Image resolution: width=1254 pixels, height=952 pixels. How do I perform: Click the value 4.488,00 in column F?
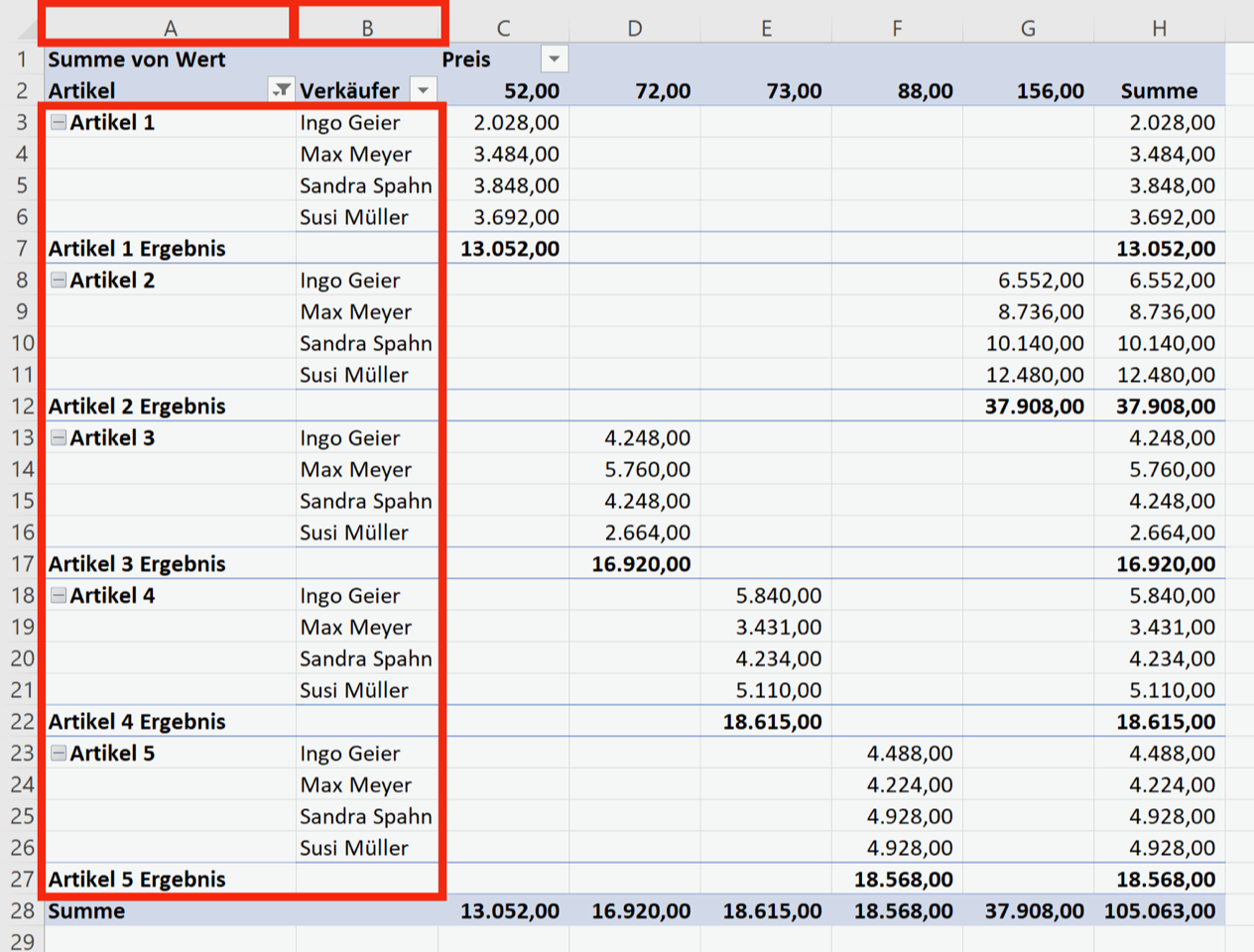pos(897,753)
